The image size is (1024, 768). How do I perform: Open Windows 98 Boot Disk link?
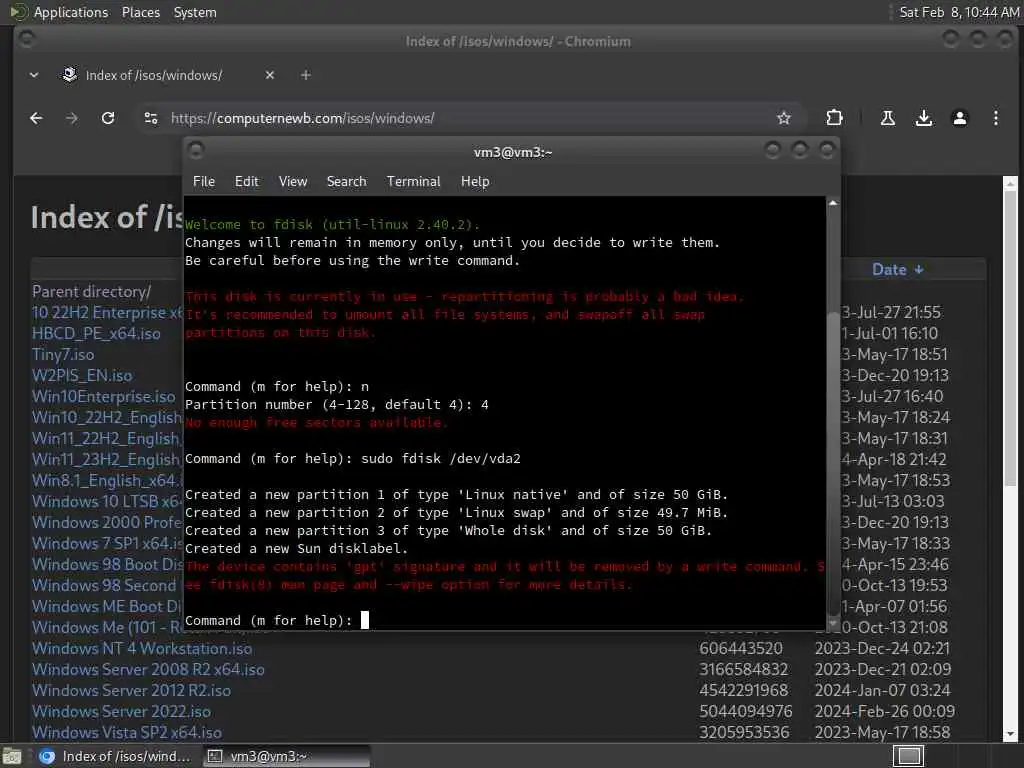coord(106,564)
